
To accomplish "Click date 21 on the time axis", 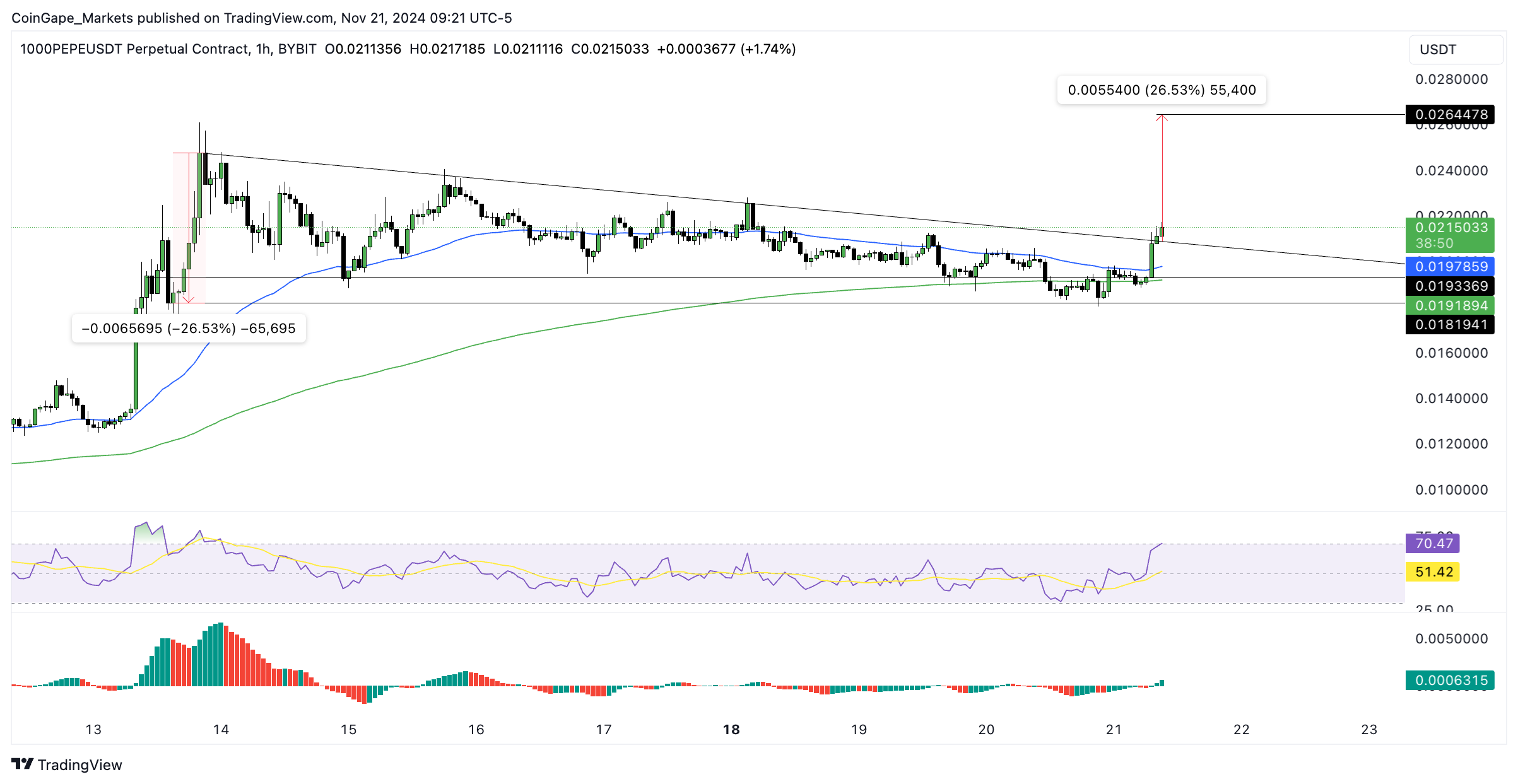I will click(x=1114, y=729).
